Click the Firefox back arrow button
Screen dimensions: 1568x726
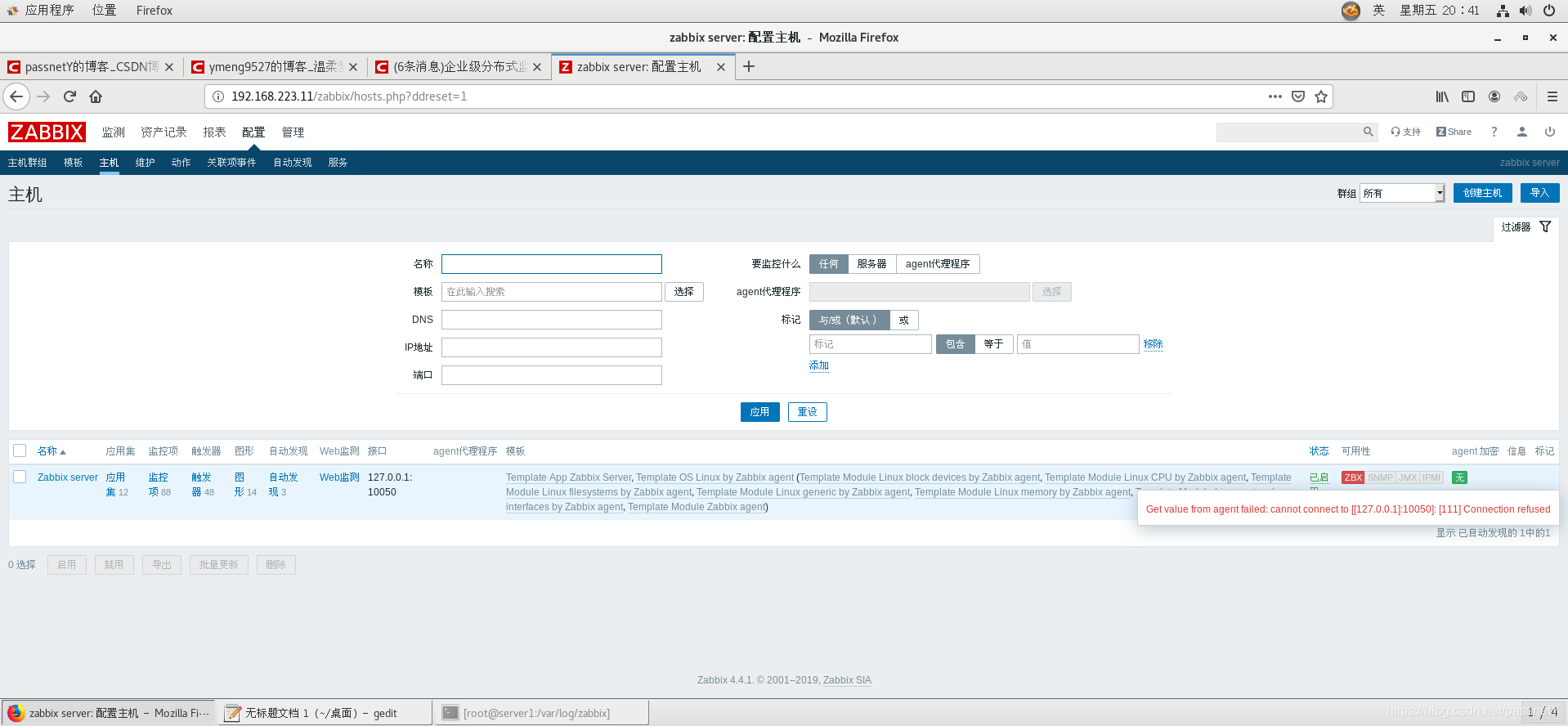(16, 96)
